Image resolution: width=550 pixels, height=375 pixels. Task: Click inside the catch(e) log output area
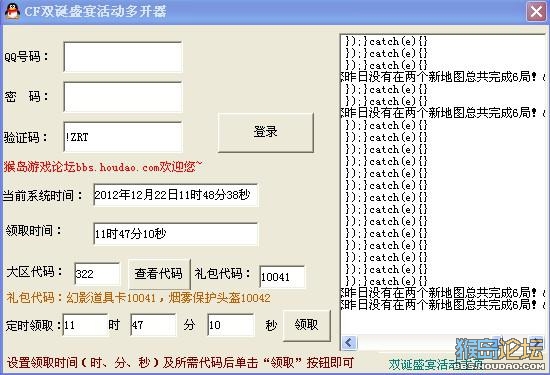point(443,184)
